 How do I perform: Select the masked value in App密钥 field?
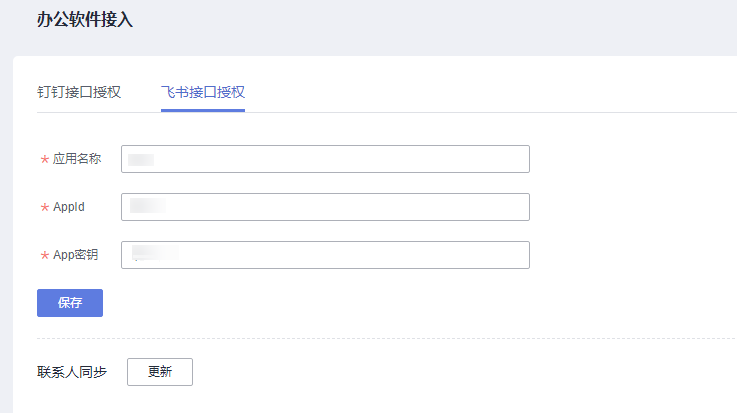[x=155, y=253]
